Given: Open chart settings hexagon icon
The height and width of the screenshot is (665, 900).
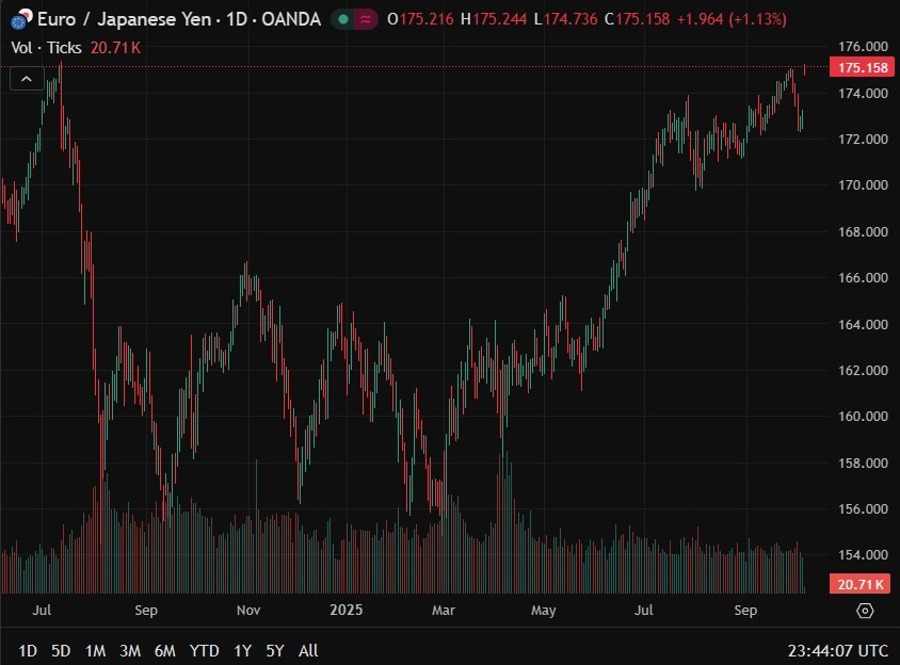Looking at the screenshot, I should (x=865, y=610).
